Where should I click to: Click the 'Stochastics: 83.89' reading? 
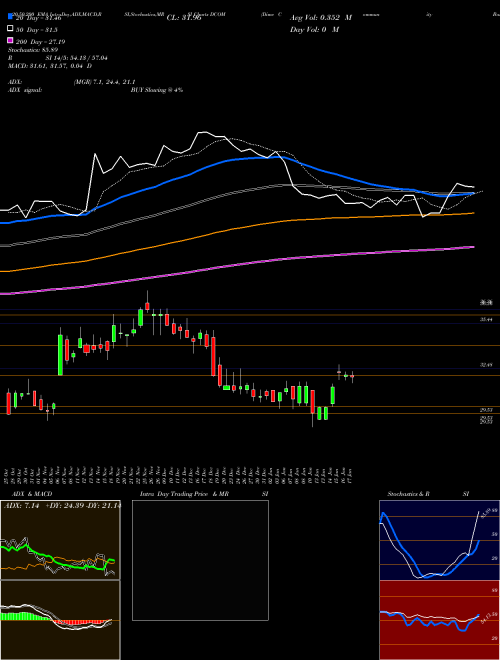33,50
